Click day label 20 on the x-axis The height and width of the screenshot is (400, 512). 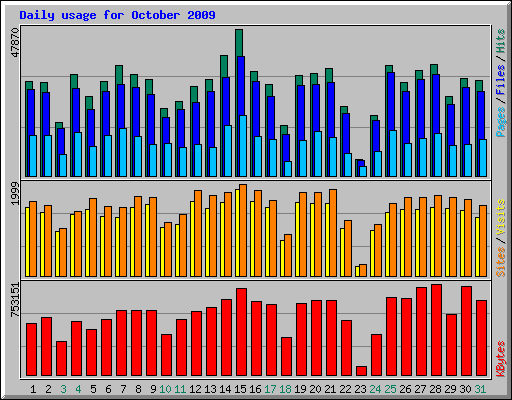[315, 389]
